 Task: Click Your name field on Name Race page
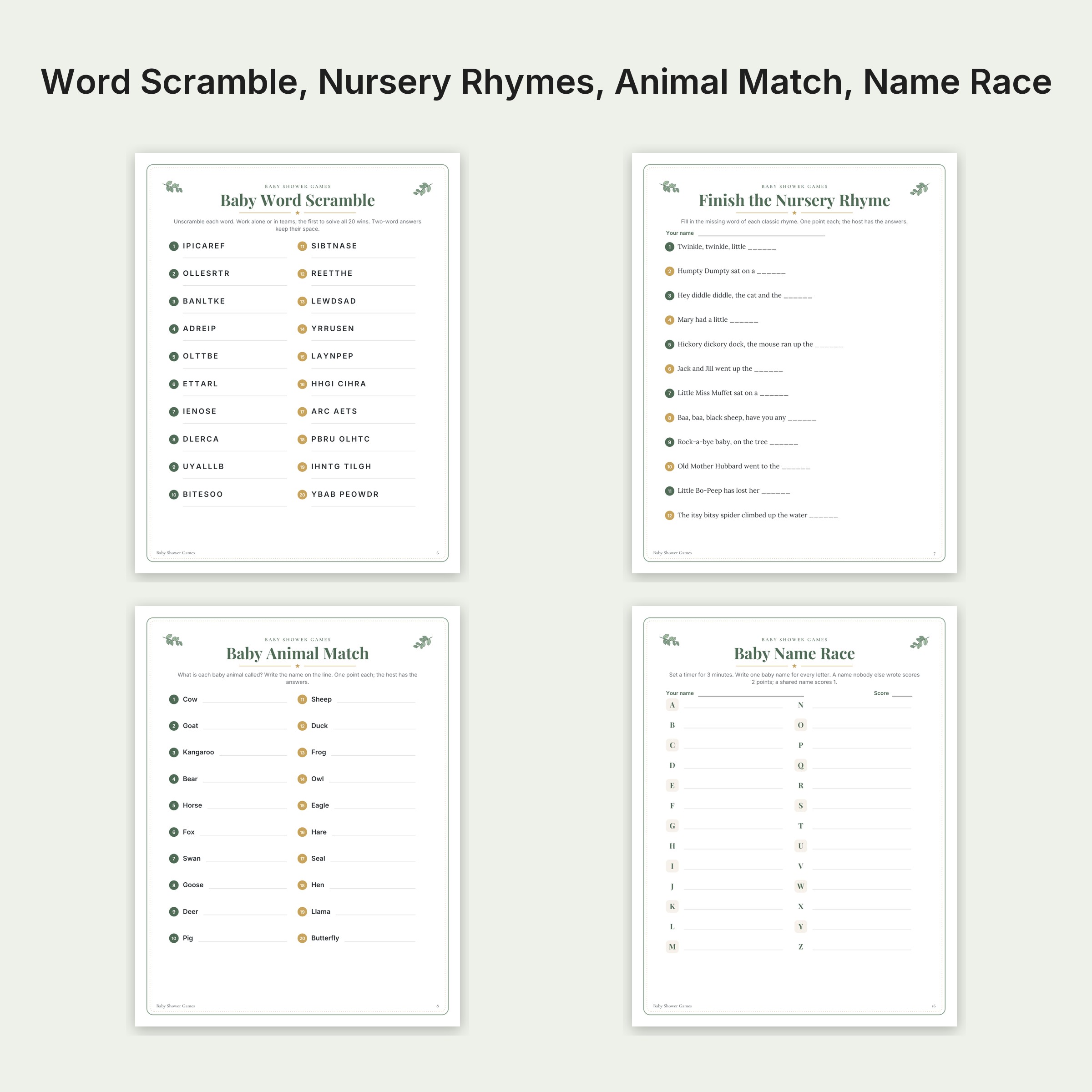click(x=751, y=693)
